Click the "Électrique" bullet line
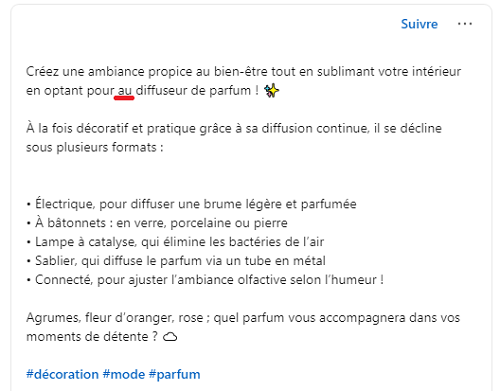The image size is (500, 391). pyautogui.click(x=191, y=204)
